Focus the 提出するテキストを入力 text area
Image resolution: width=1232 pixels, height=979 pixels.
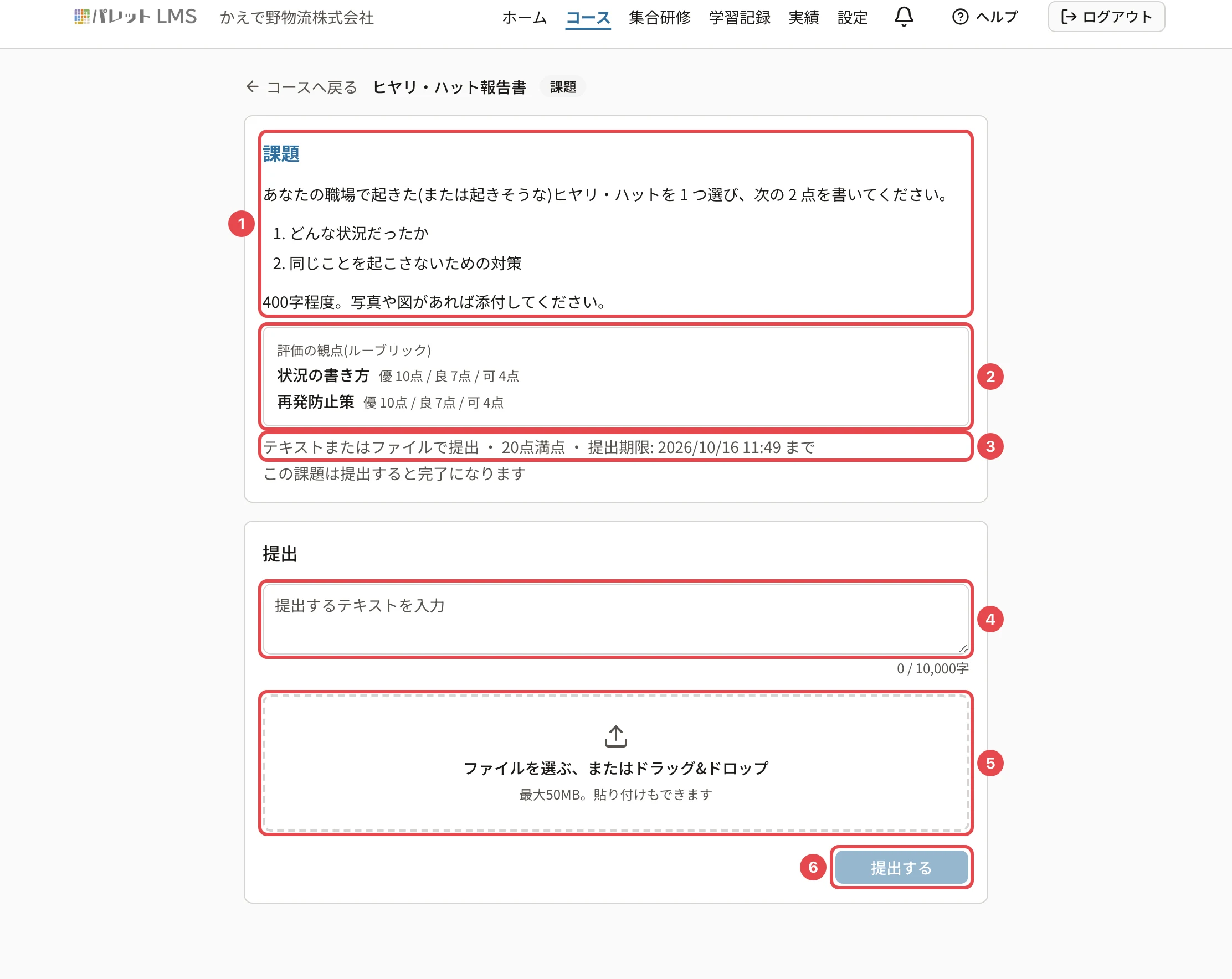[x=615, y=619]
